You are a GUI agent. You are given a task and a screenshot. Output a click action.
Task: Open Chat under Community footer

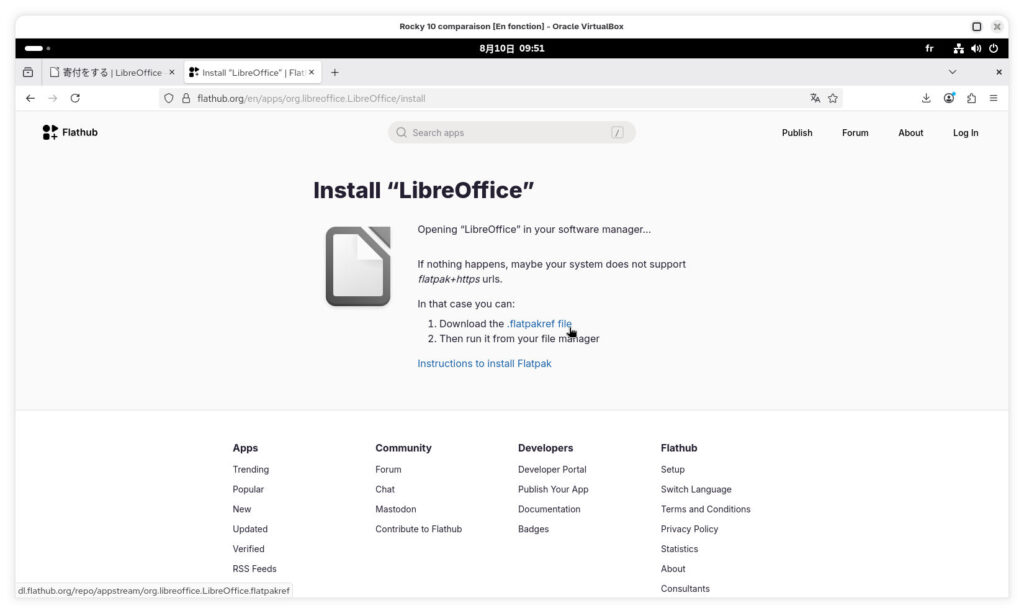pos(385,489)
